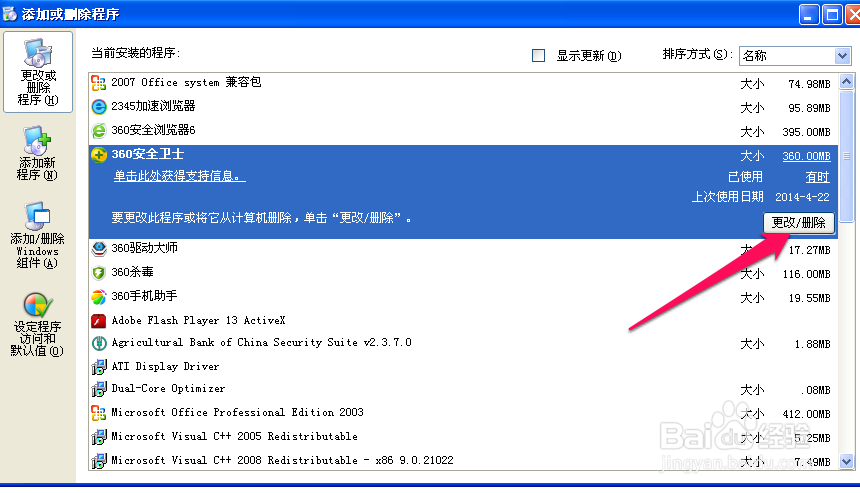Maximize the 添加或删除程序 window
Screen dimensions: 860x493
point(833,15)
